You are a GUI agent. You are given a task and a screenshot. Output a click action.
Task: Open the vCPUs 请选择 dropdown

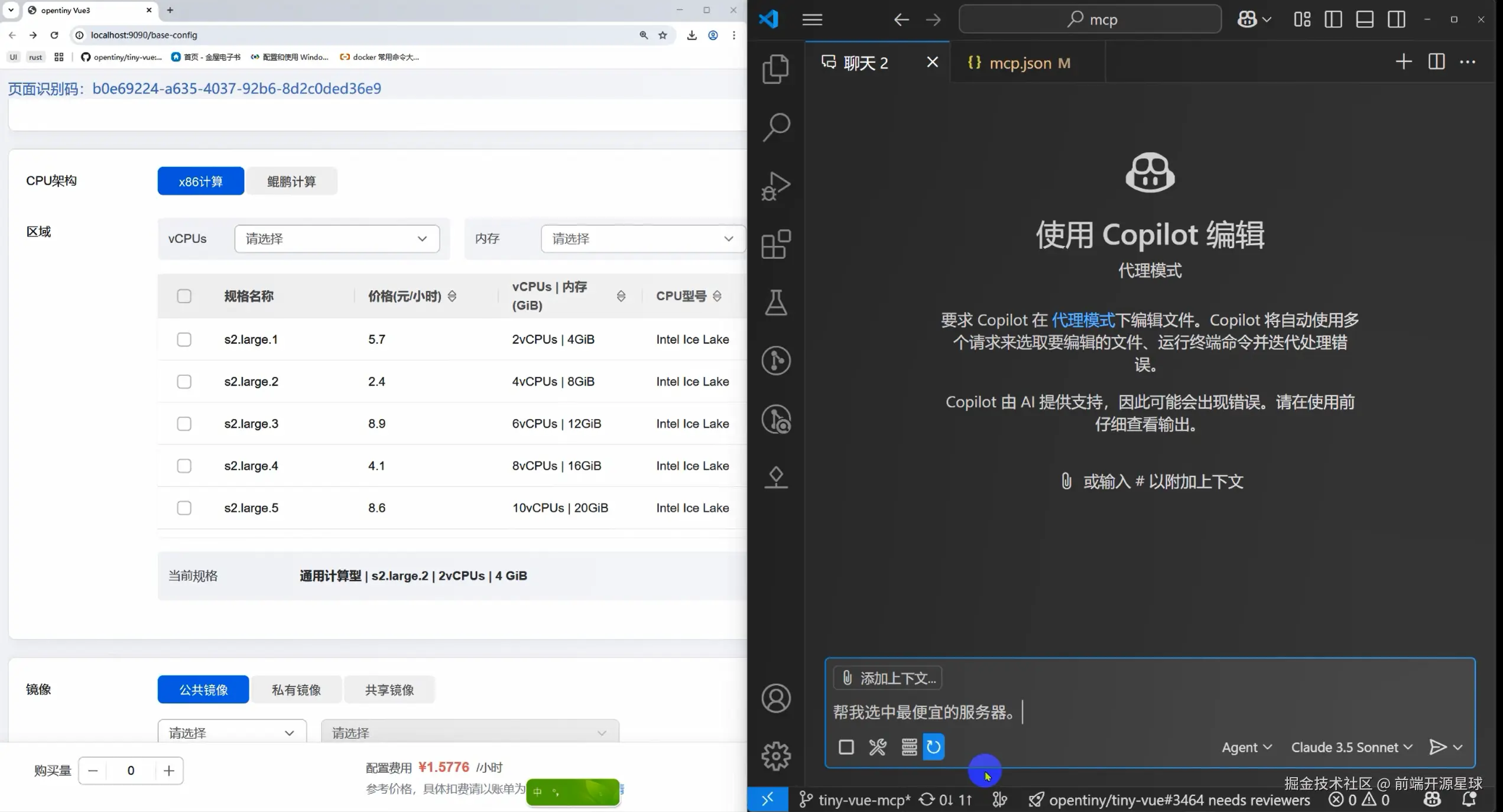coord(337,239)
